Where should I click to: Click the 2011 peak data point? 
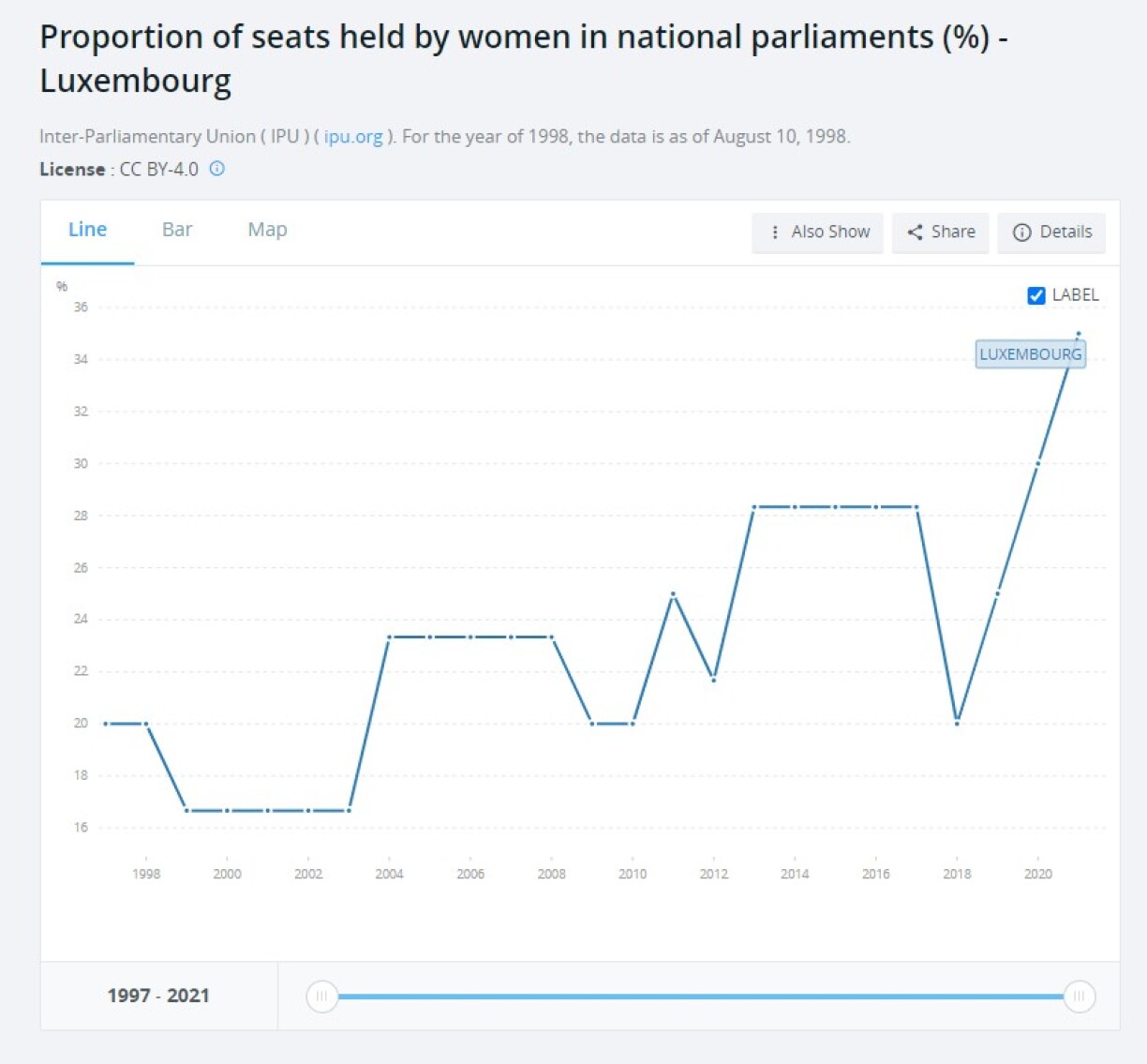[x=673, y=593]
